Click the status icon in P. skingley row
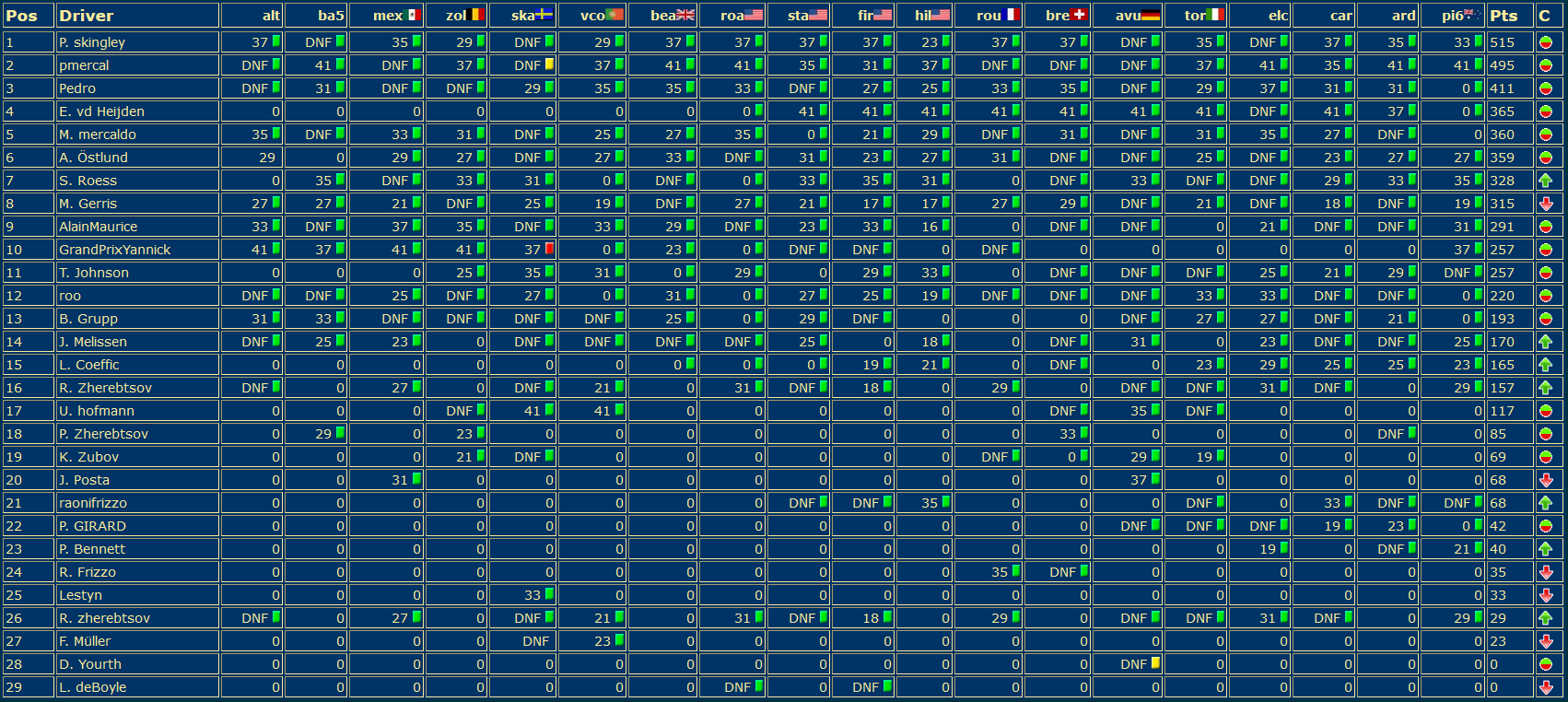This screenshot has height=702, width=1568. pyautogui.click(x=1546, y=42)
